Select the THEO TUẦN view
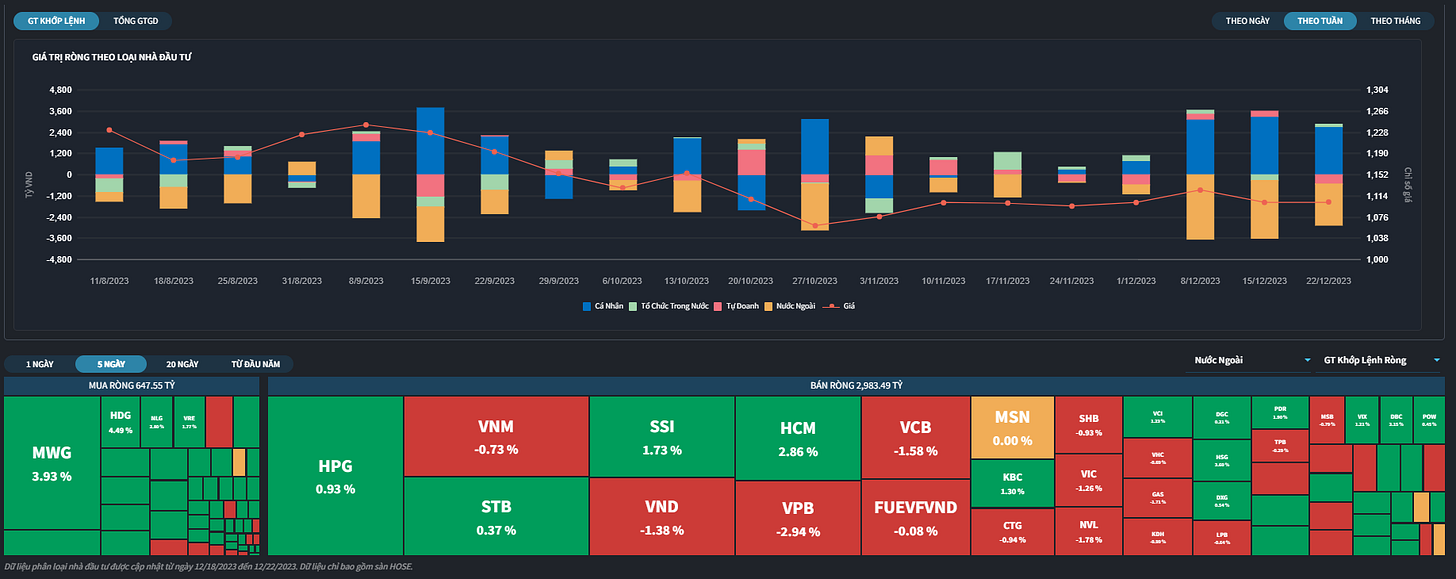Screen dimensions: 1456x579 point(1320,20)
